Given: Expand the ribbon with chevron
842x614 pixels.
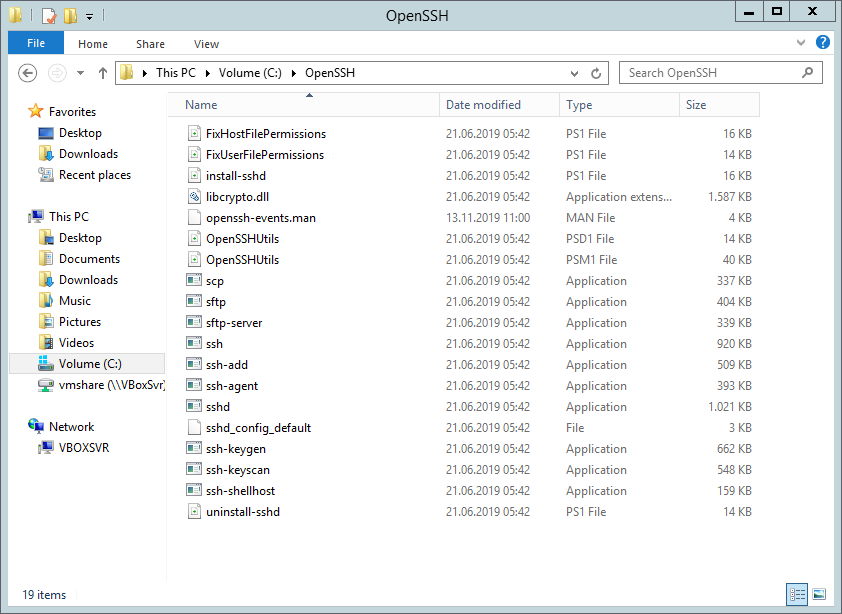Looking at the screenshot, I should pyautogui.click(x=801, y=42).
